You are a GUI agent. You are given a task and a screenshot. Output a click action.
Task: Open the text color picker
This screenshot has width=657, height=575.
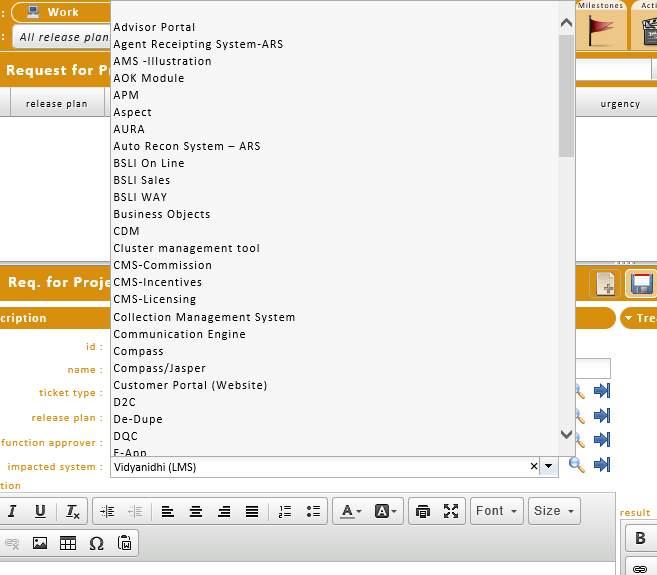pyautogui.click(x=350, y=511)
